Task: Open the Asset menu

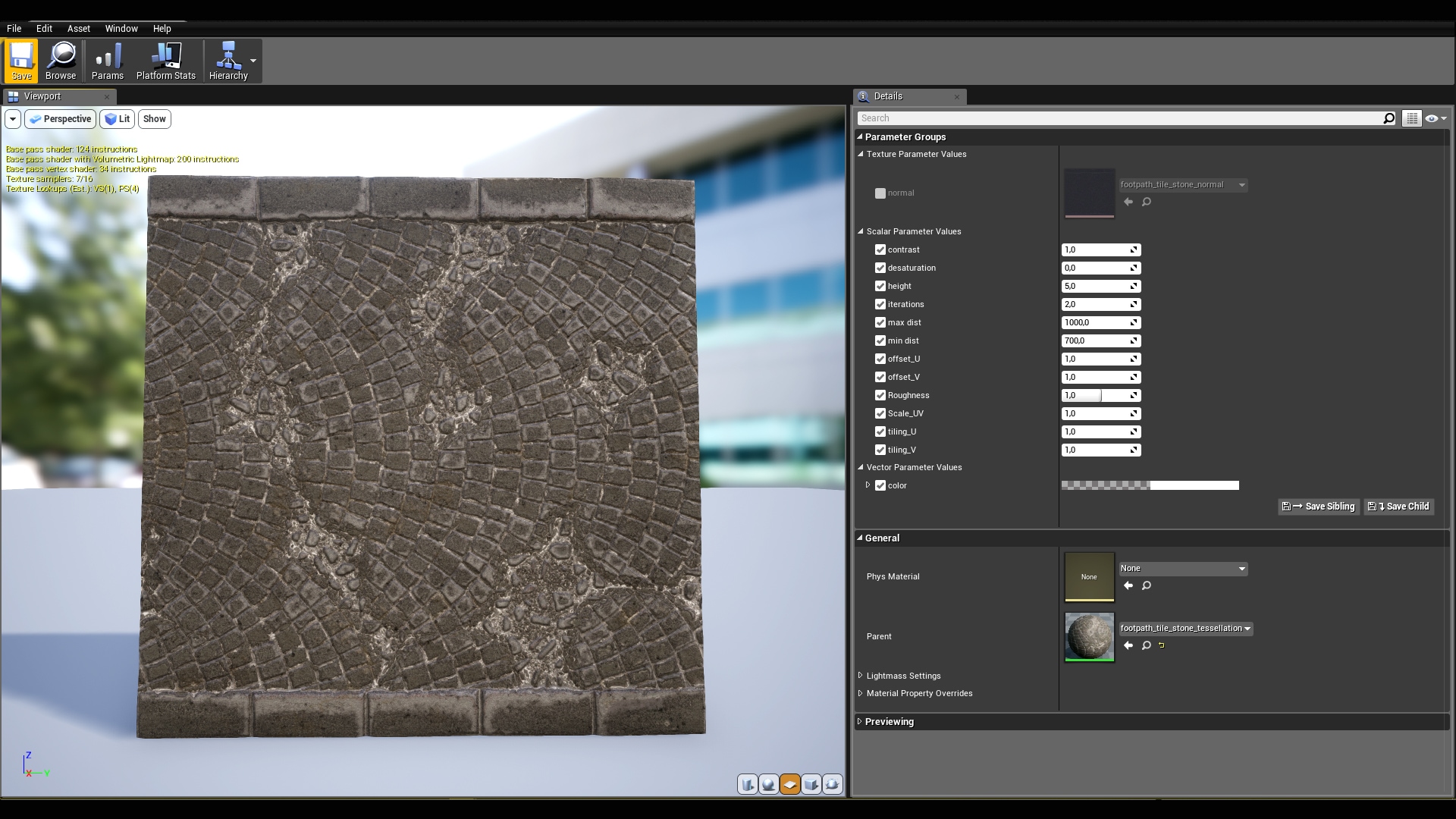Action: tap(78, 28)
